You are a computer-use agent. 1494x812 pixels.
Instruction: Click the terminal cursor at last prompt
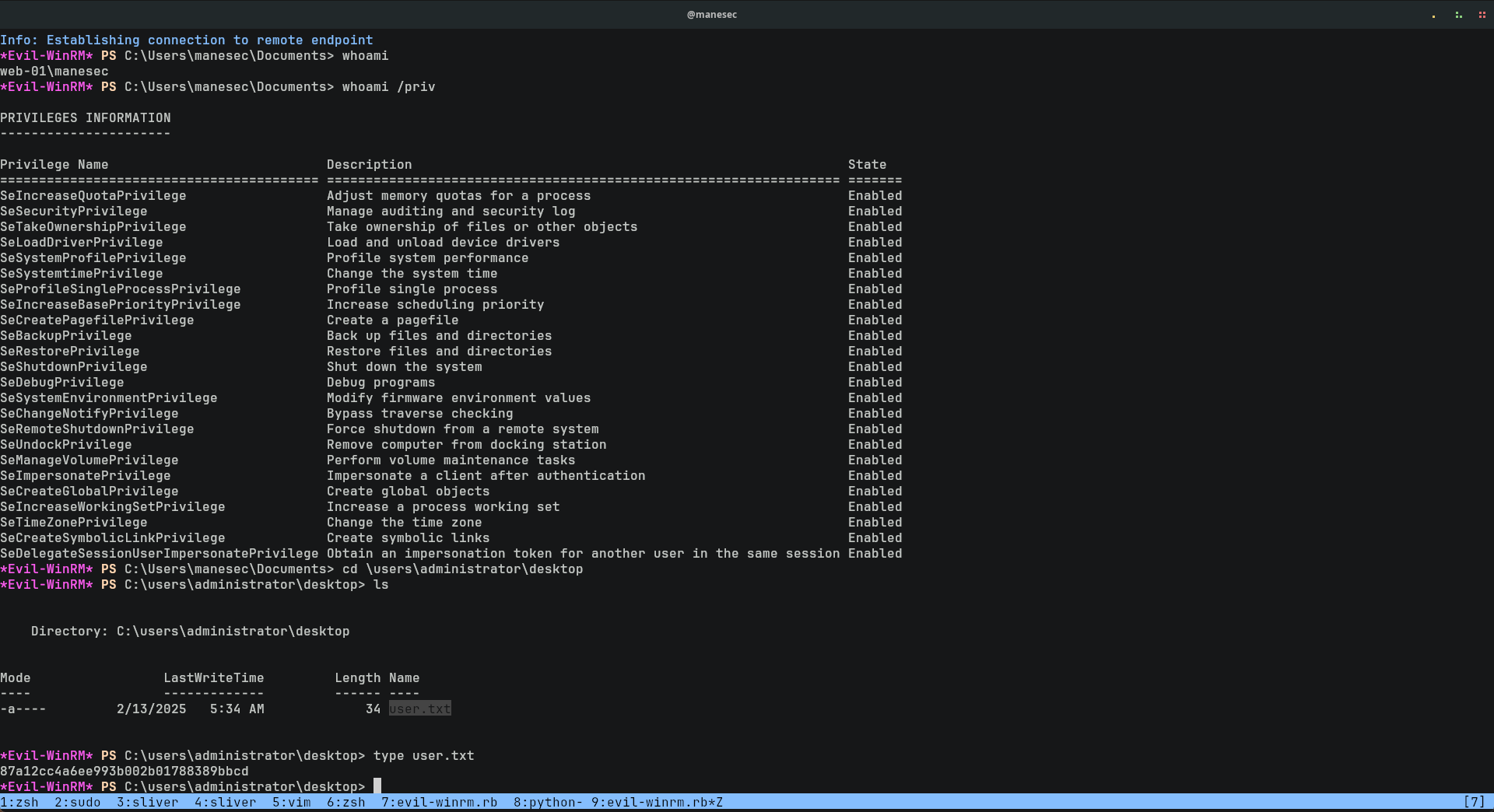377,786
